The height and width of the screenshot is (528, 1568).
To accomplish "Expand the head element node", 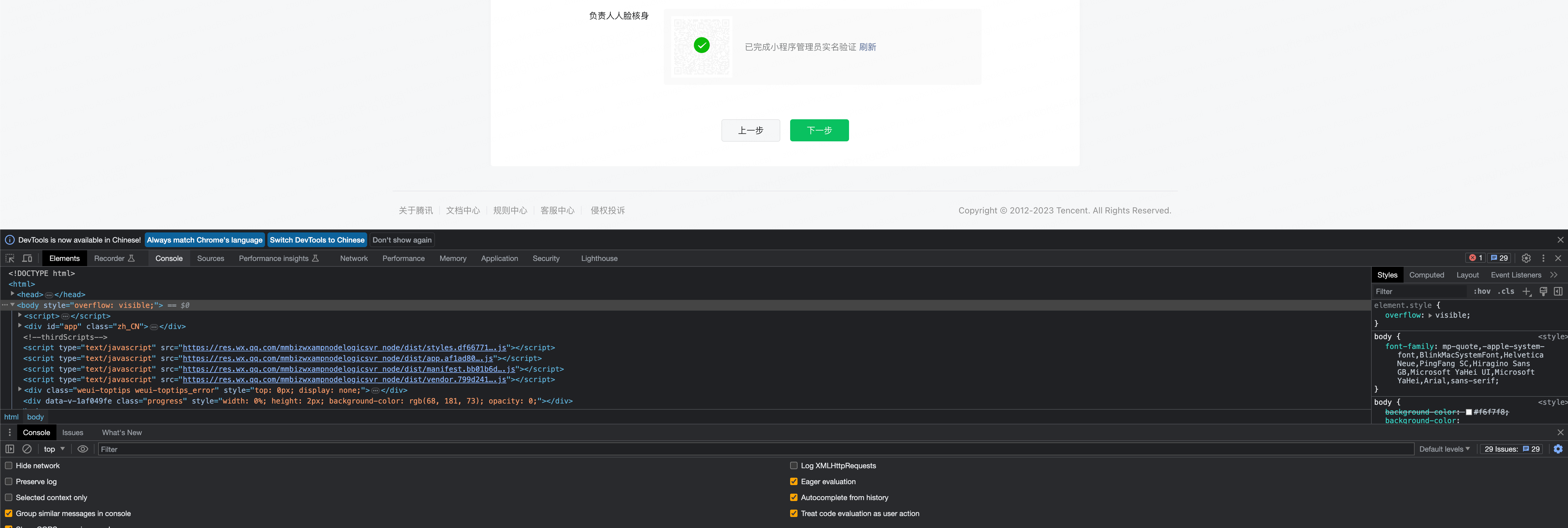I will click(12, 294).
